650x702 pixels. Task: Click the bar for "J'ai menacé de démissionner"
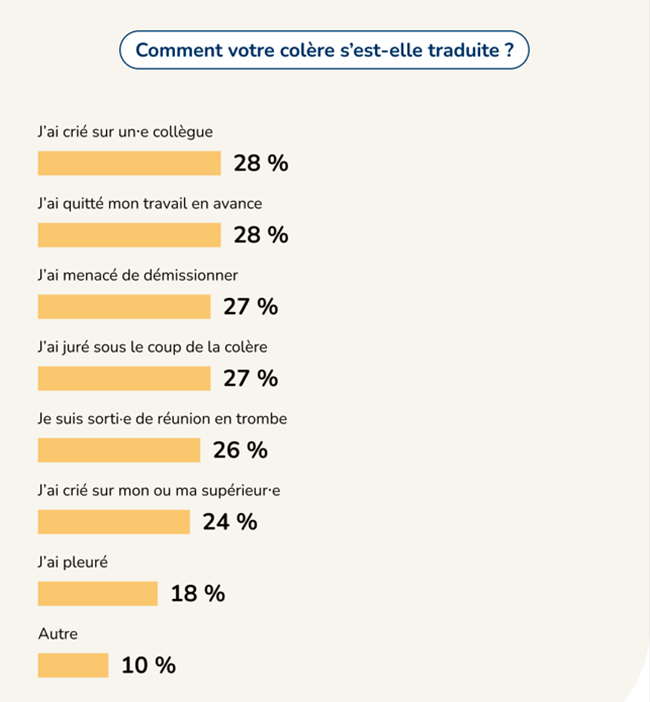pos(124,307)
